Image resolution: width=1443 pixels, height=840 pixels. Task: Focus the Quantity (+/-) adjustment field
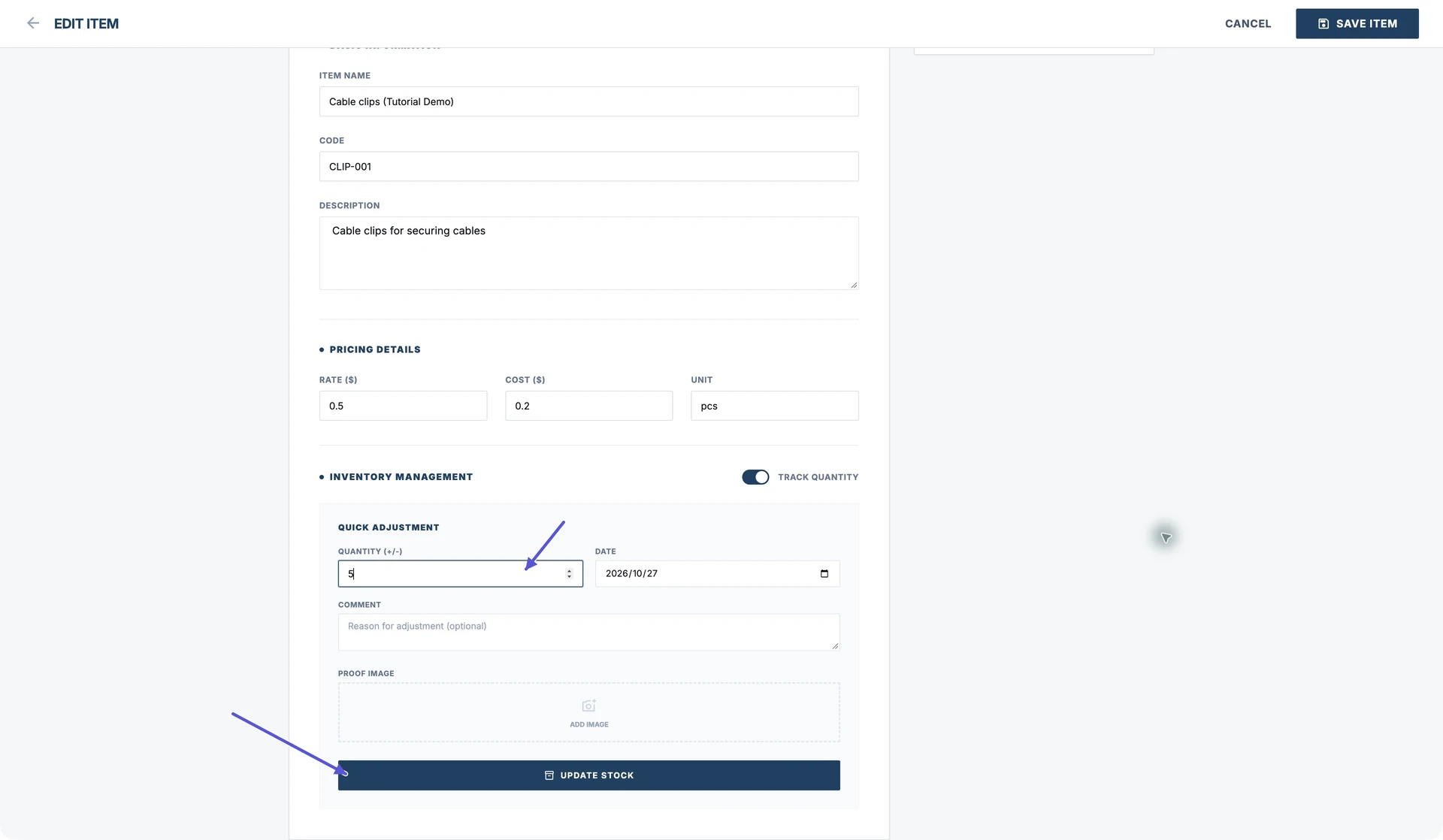tap(460, 573)
